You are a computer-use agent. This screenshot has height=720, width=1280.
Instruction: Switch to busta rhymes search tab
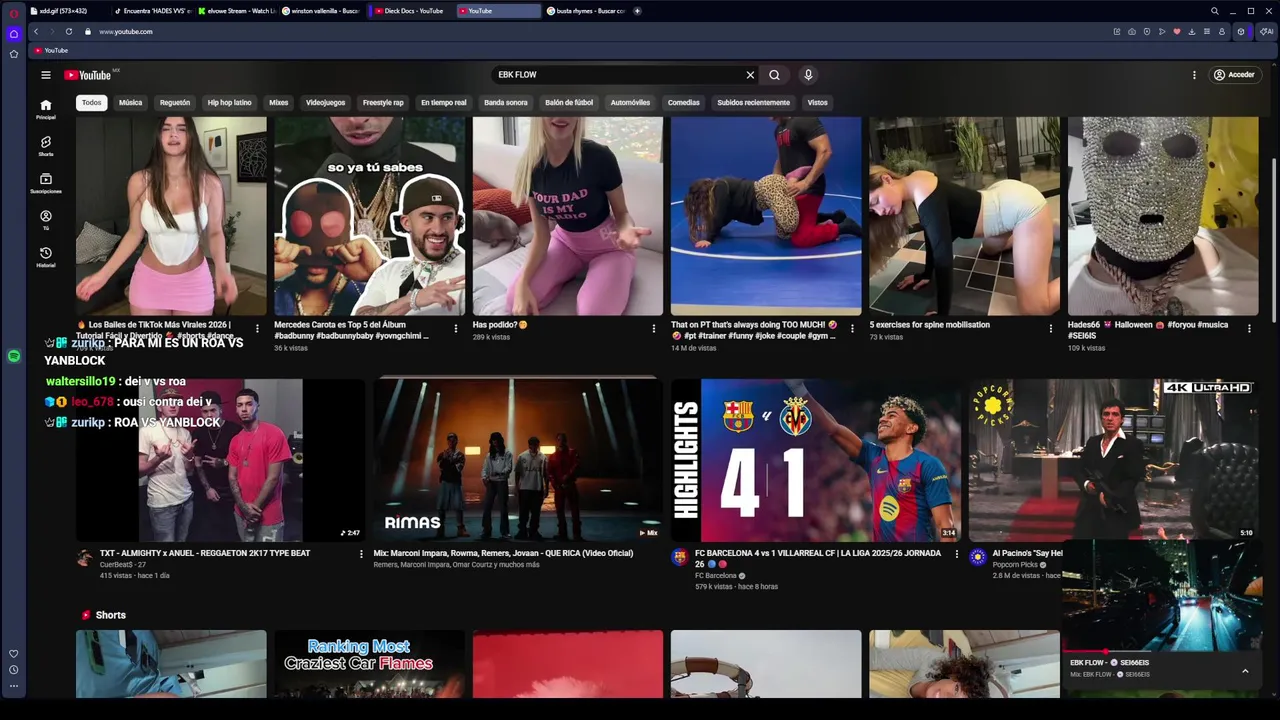tap(586, 11)
